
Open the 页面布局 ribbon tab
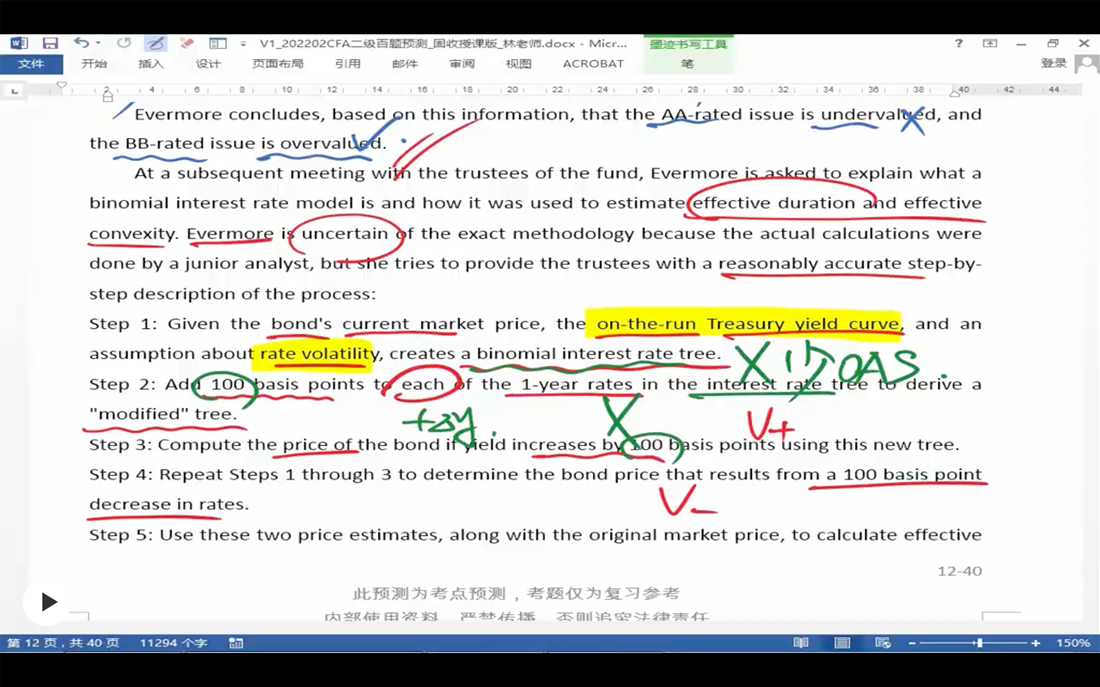(x=278, y=64)
